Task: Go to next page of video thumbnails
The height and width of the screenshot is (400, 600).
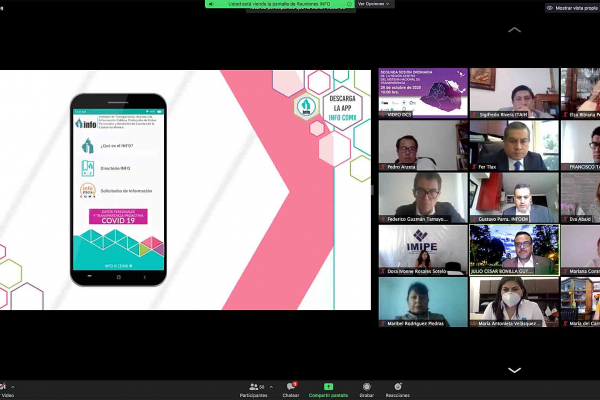Action: coord(514,370)
